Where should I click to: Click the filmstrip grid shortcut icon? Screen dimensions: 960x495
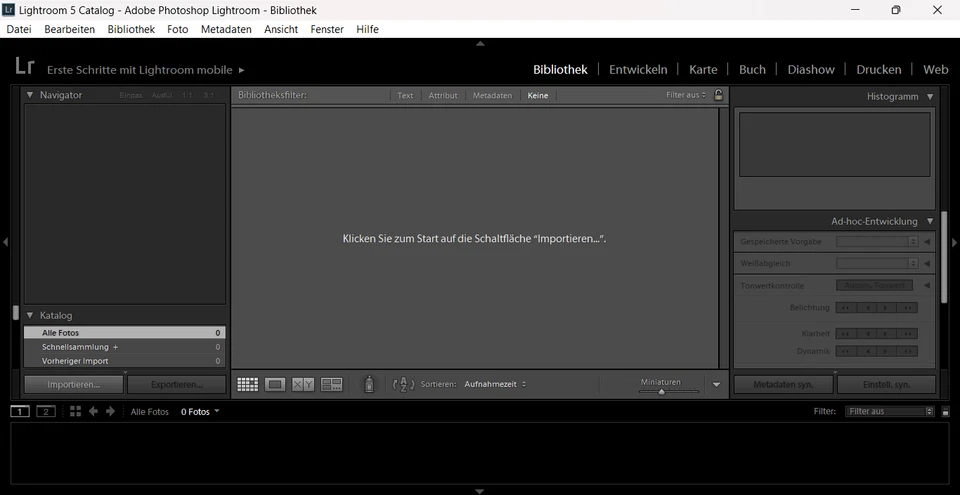(x=75, y=411)
